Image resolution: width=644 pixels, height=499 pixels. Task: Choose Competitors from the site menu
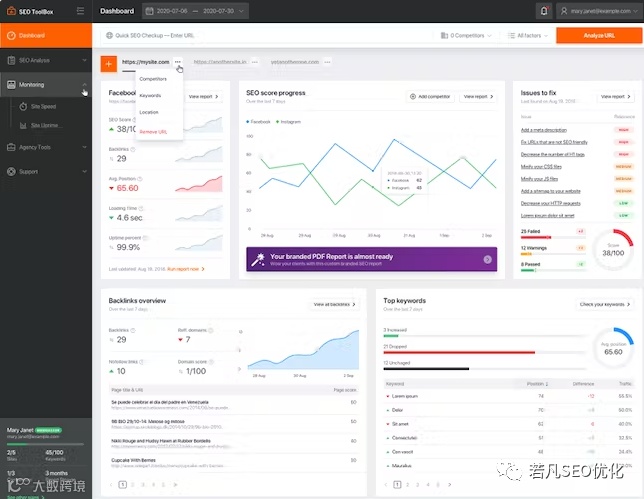point(153,79)
